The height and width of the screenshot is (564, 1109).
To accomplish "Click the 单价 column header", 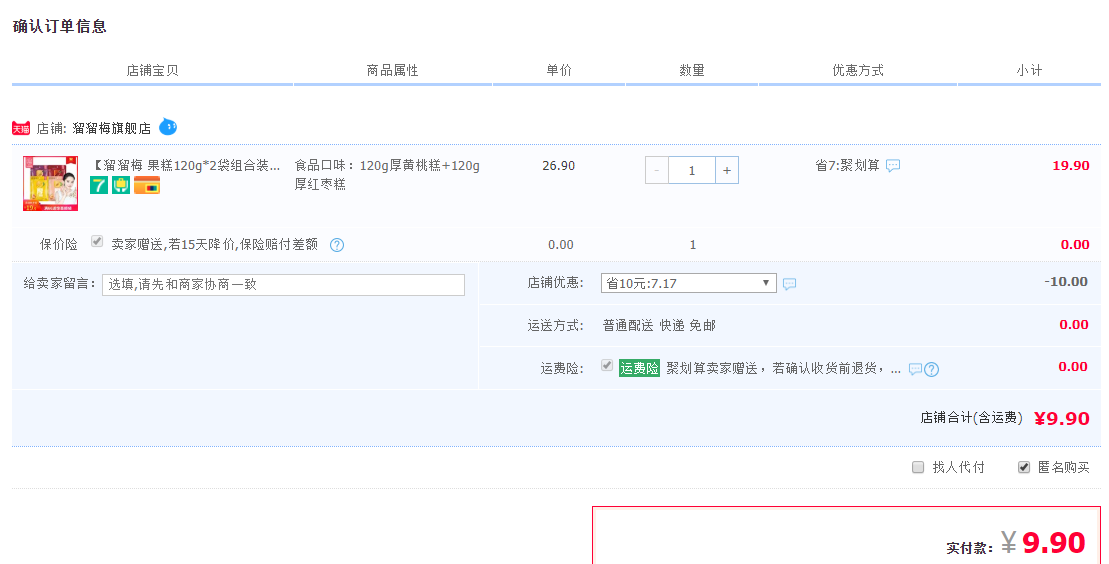I will 559,70.
